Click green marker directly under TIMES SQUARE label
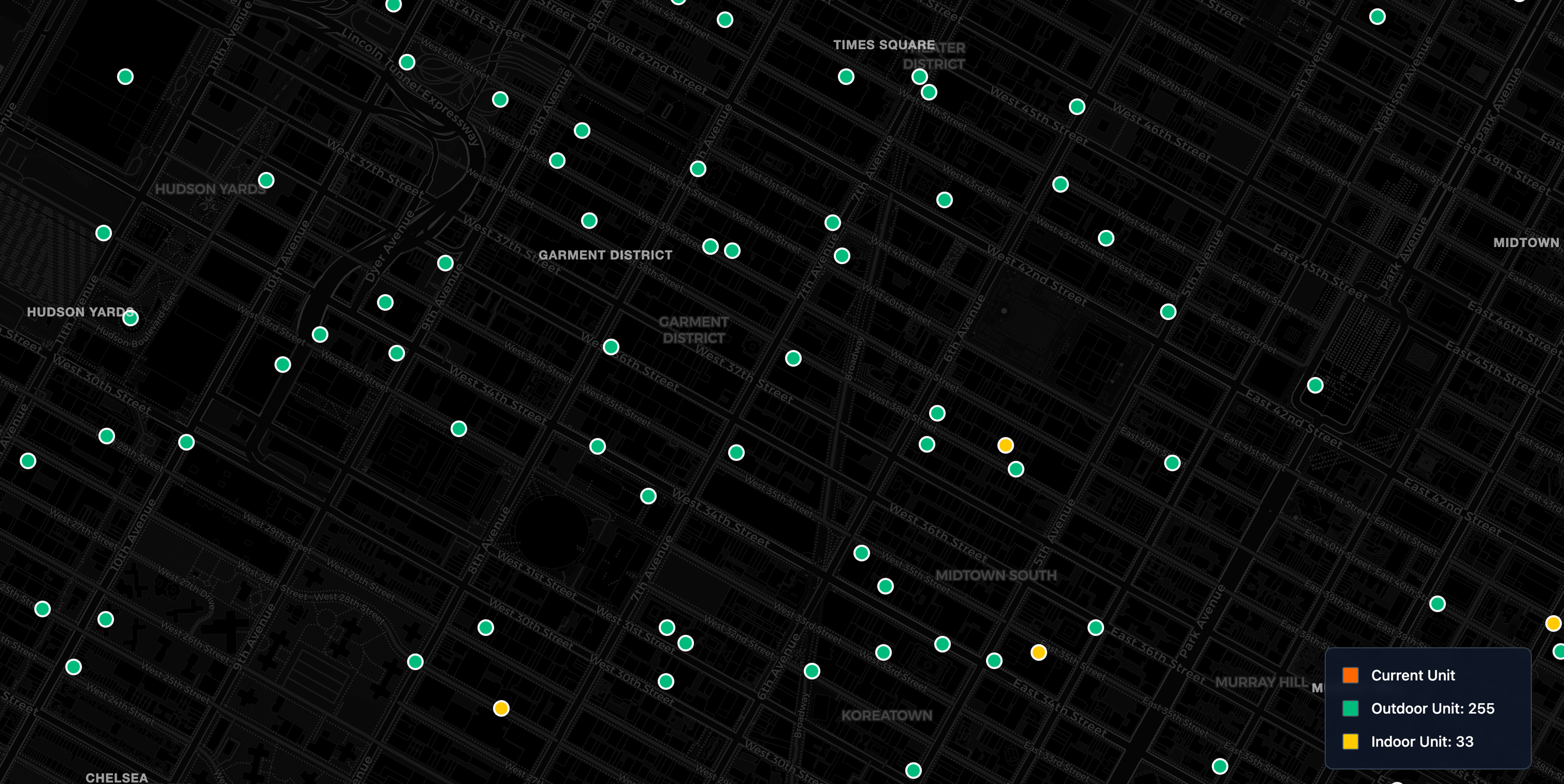Screen dimensions: 1564x784 coord(846,77)
